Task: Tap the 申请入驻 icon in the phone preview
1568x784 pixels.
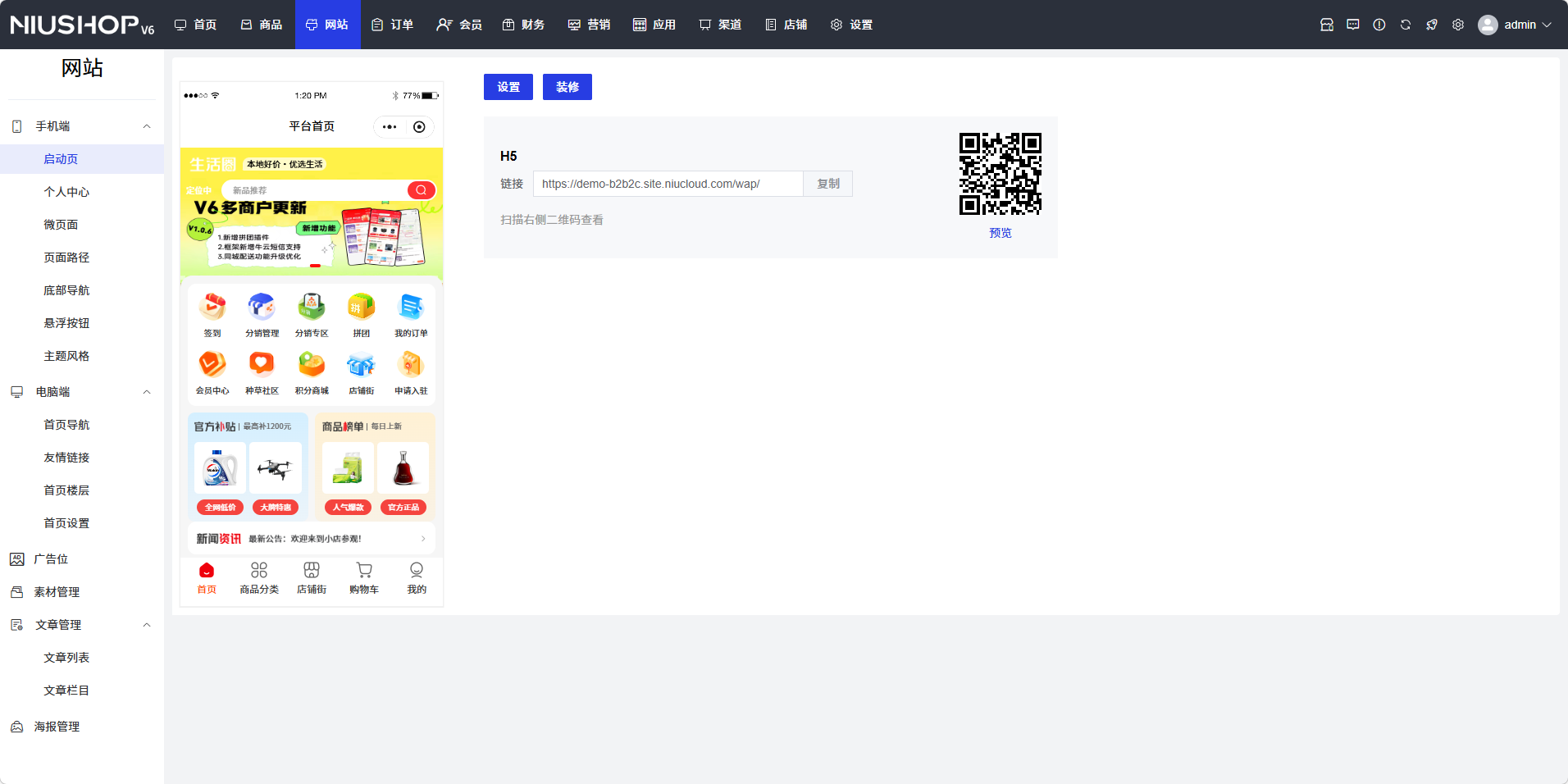Action: coord(411,364)
